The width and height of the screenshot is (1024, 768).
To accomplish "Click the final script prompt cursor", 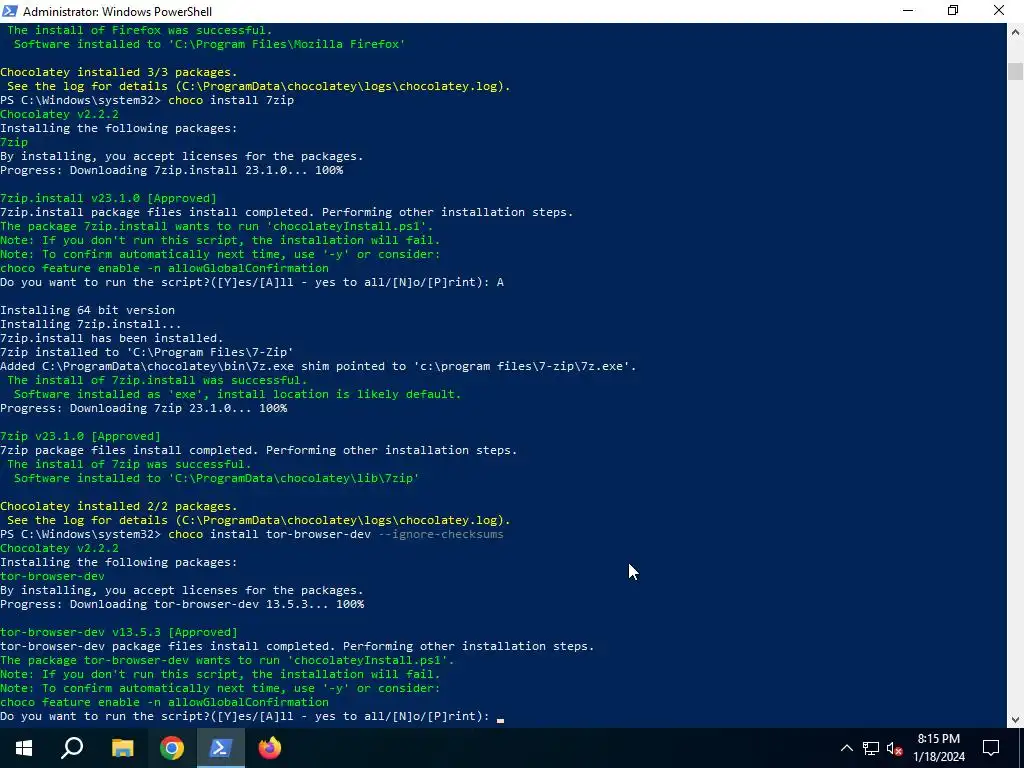I will coord(500,718).
